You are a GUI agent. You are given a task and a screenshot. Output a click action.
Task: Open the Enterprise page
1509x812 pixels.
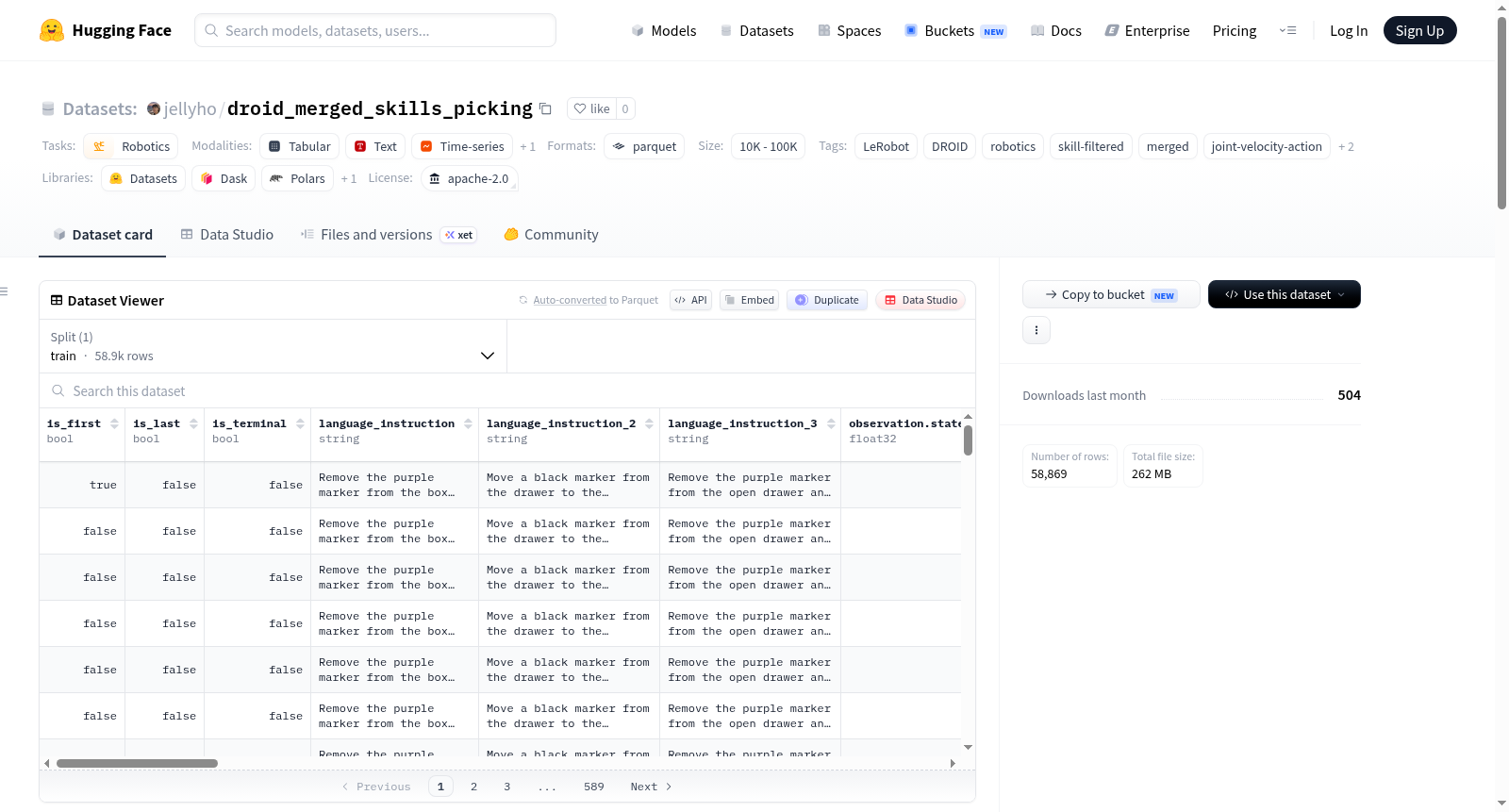tap(1147, 30)
